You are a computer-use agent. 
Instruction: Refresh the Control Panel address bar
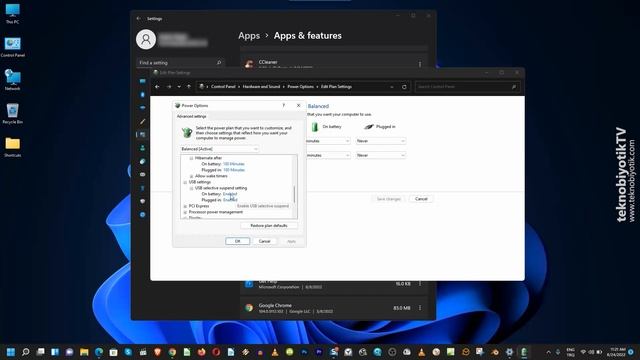404,87
